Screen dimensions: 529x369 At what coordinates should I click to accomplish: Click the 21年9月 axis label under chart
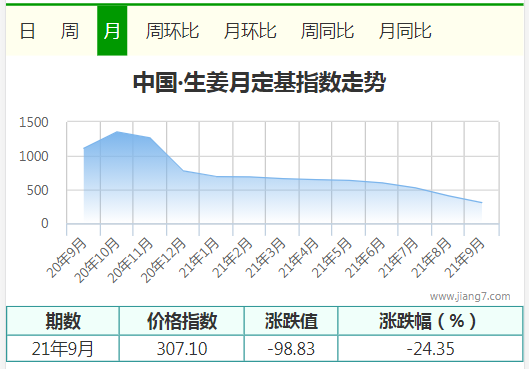point(464,258)
